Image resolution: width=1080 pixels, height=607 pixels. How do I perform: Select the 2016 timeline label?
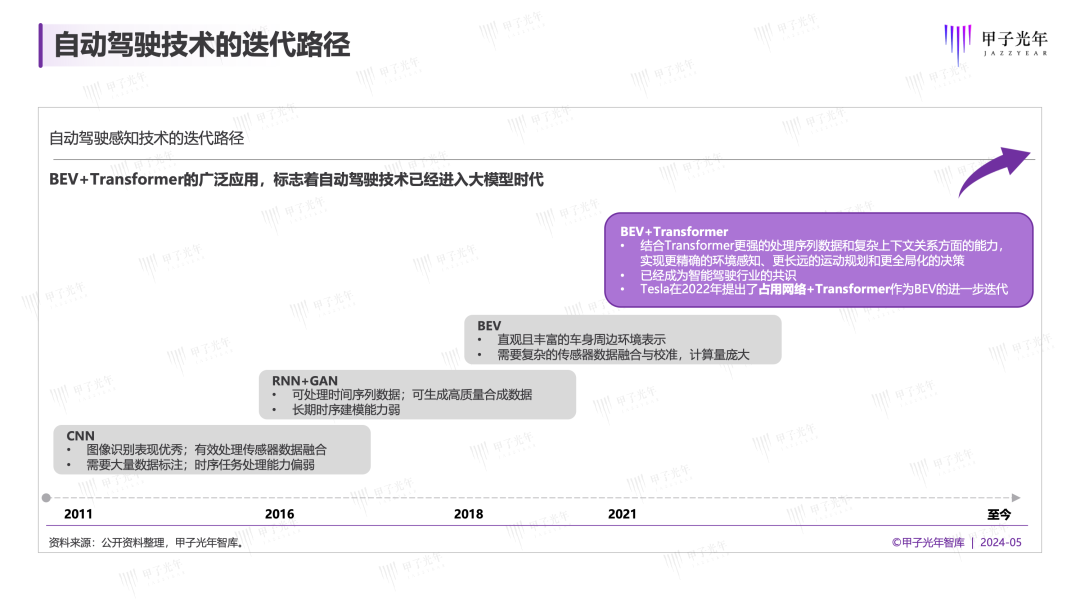(279, 514)
